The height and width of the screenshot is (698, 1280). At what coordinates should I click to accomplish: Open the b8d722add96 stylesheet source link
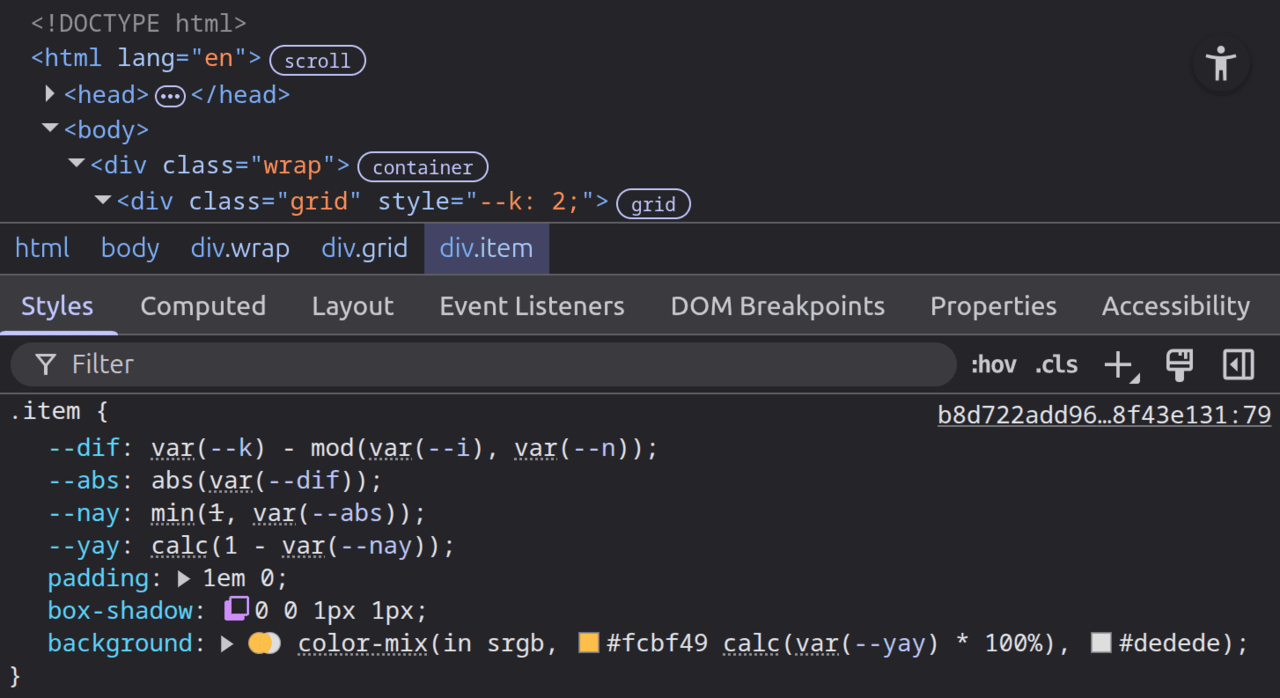(x=1104, y=414)
